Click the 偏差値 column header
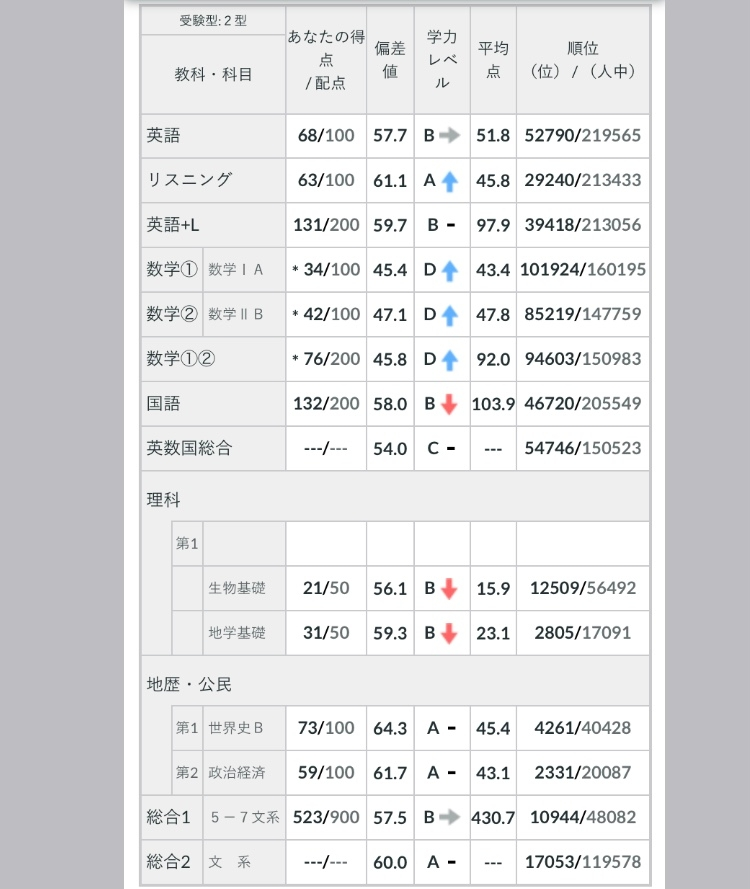 (390, 60)
